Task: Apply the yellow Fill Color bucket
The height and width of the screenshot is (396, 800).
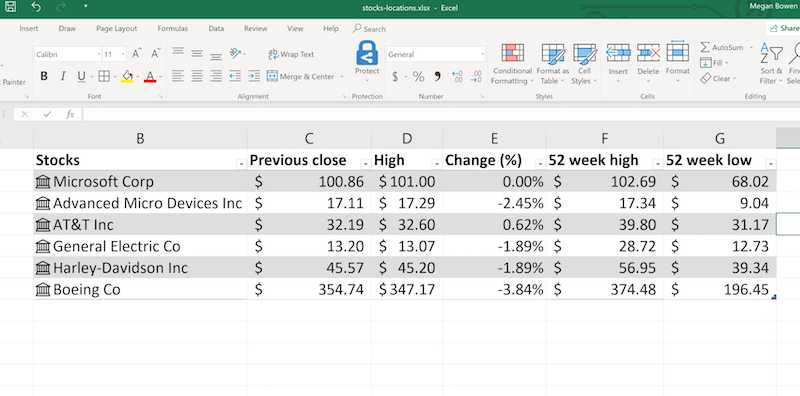Action: 127,77
